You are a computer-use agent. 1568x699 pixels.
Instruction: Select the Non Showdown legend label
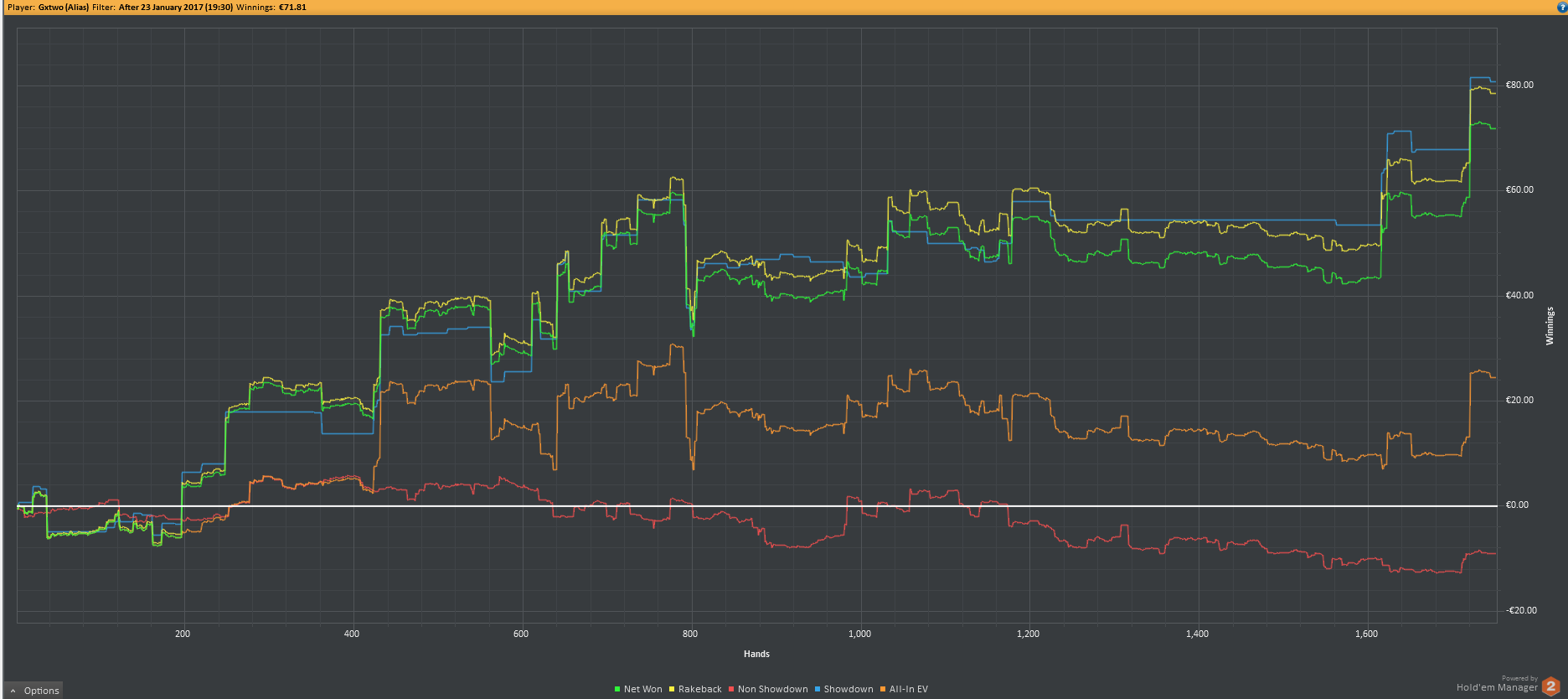(773, 690)
